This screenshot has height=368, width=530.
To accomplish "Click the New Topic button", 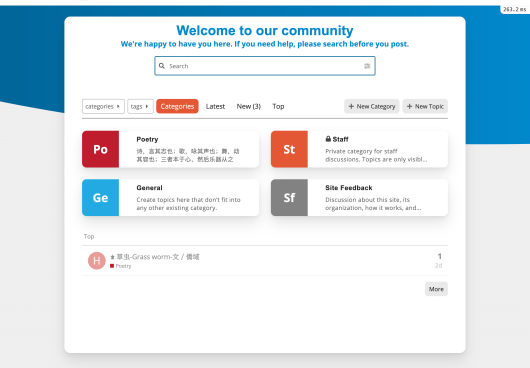I will (x=425, y=106).
